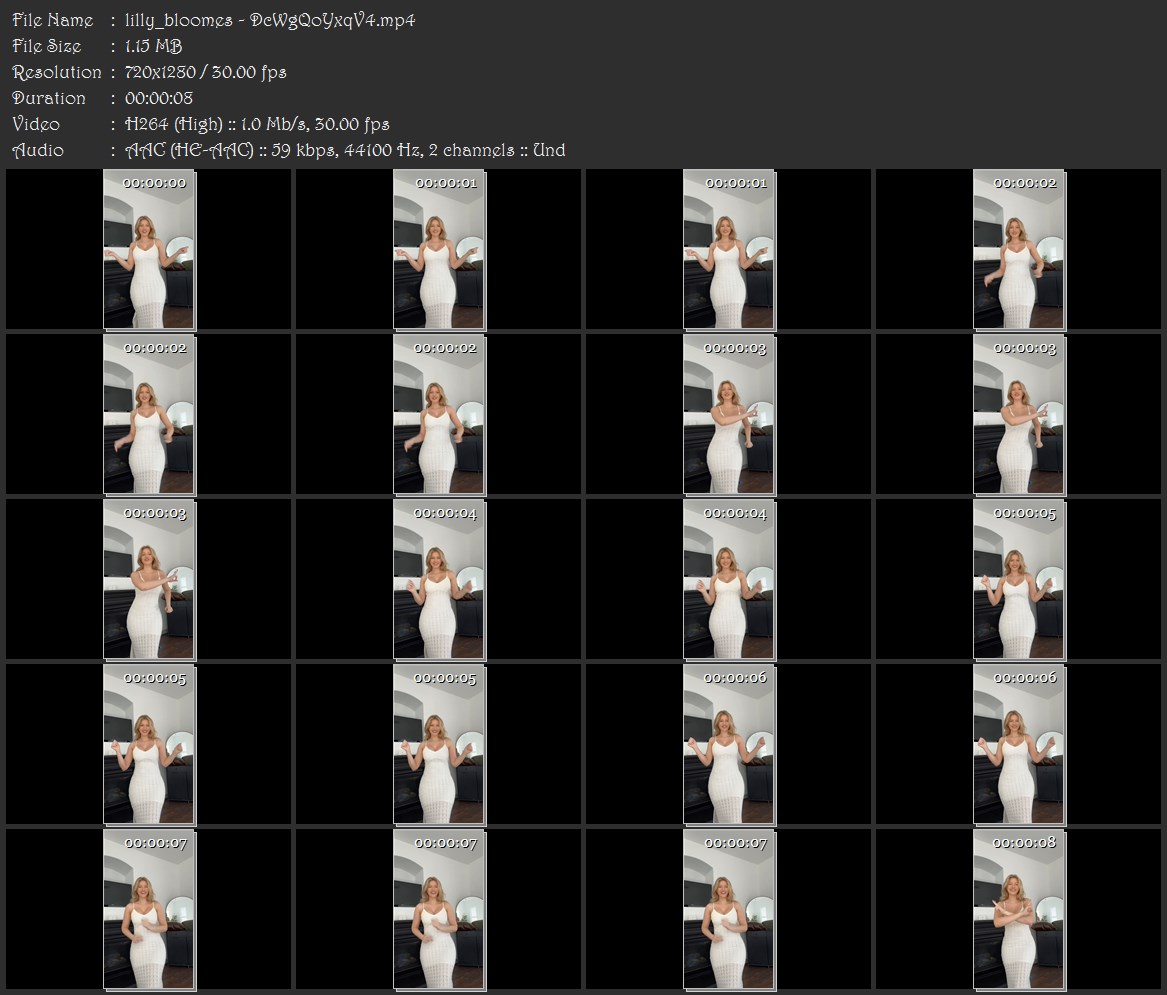Screen dimensions: 1167x995
Task: Select the final thumbnail at 00:00:08
Action: pos(1019,910)
